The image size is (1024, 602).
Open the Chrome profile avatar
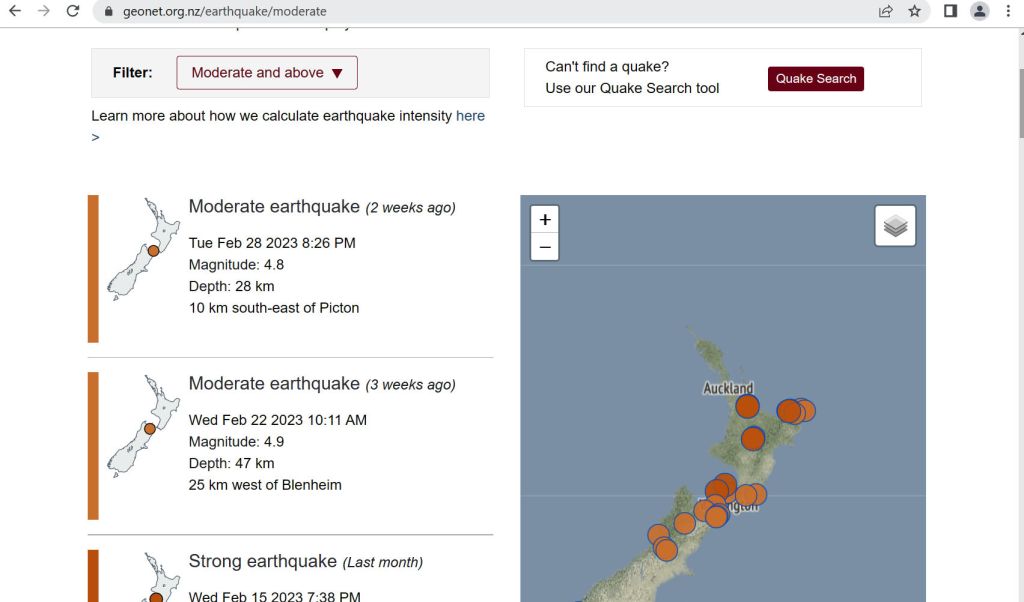click(x=980, y=11)
